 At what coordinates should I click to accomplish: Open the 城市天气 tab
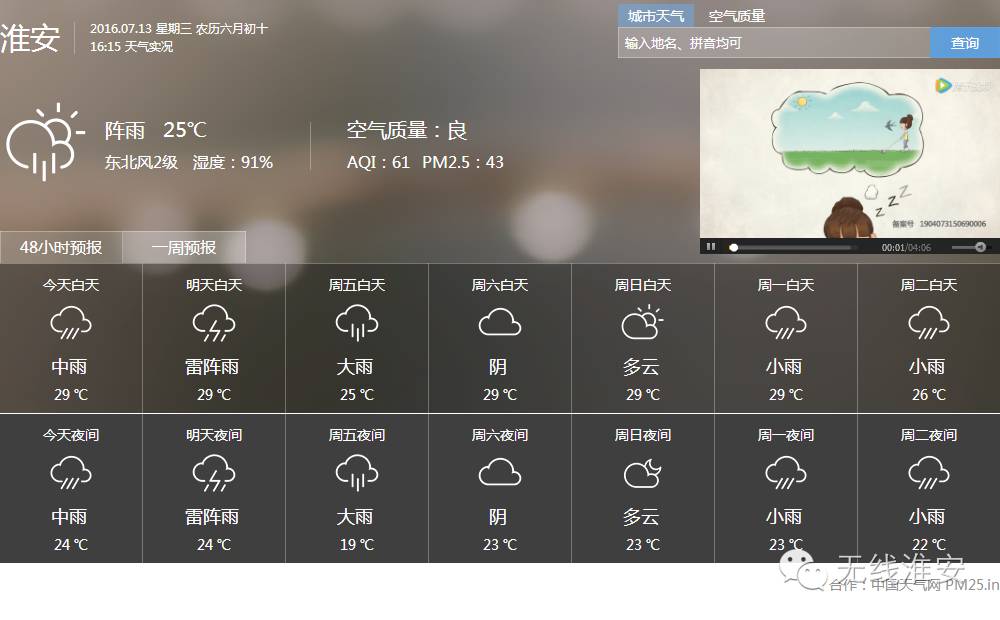[655, 15]
